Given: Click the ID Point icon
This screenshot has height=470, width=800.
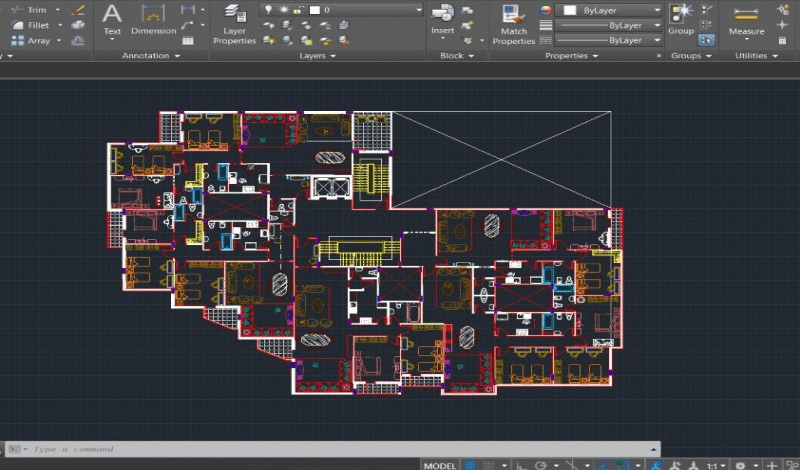Looking at the screenshot, I should (783, 25).
